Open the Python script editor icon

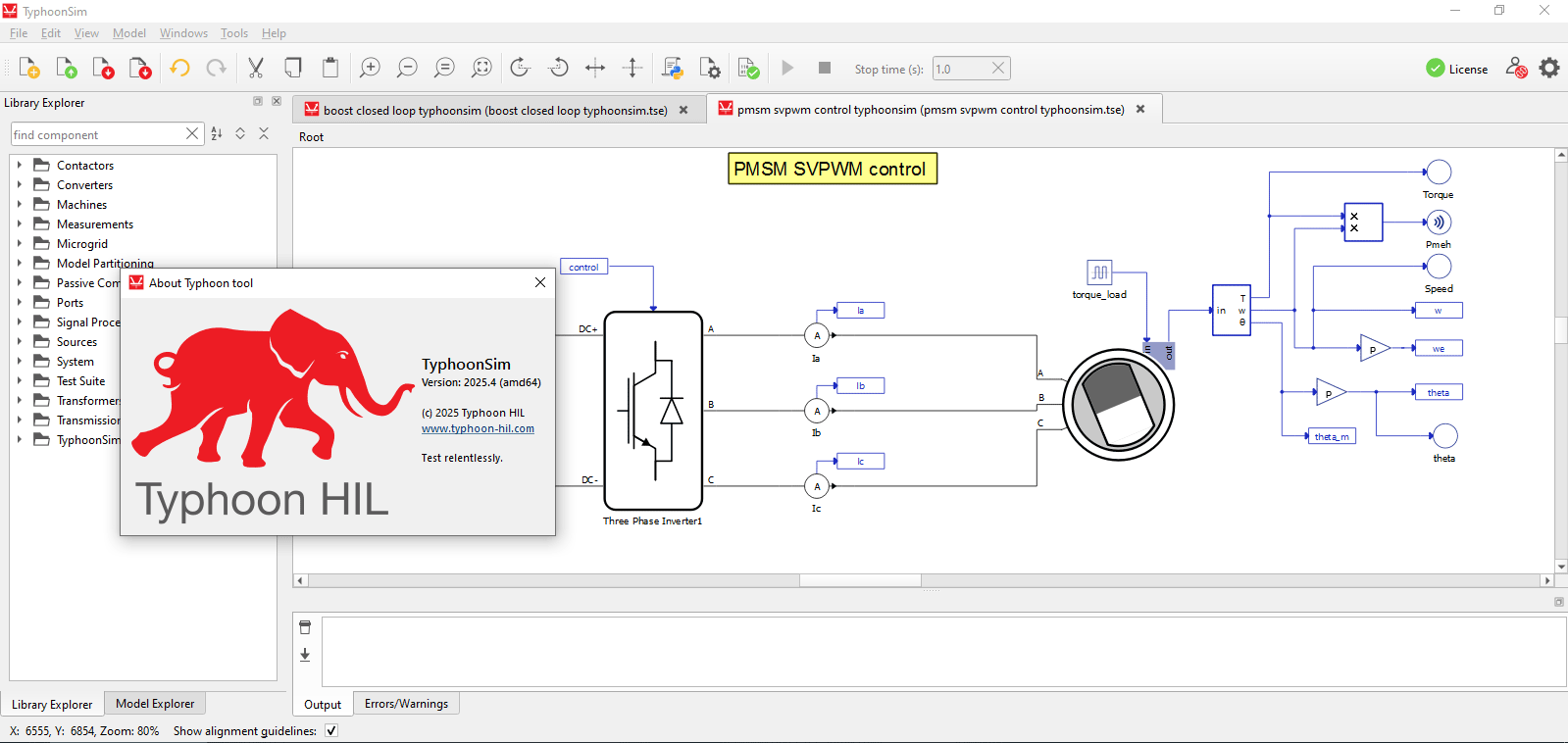[x=673, y=68]
